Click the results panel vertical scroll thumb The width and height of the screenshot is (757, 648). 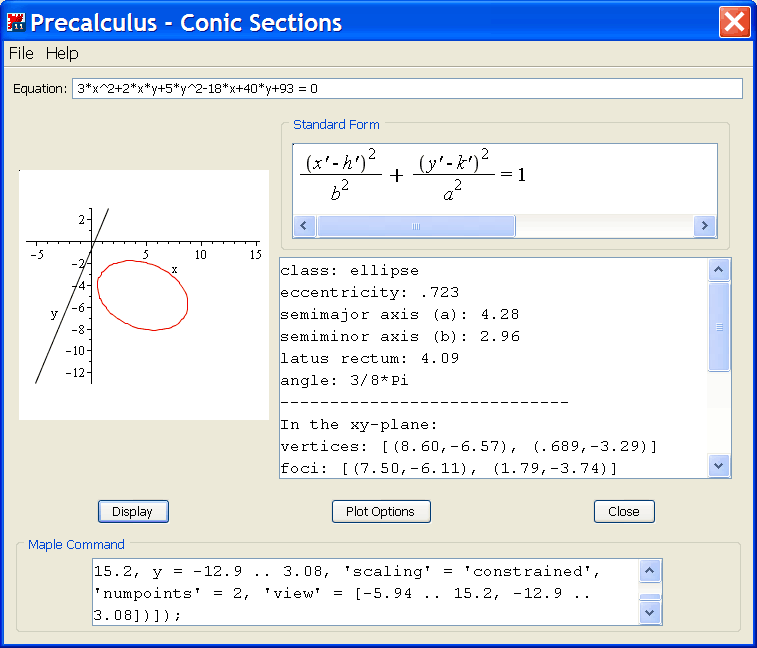click(719, 326)
